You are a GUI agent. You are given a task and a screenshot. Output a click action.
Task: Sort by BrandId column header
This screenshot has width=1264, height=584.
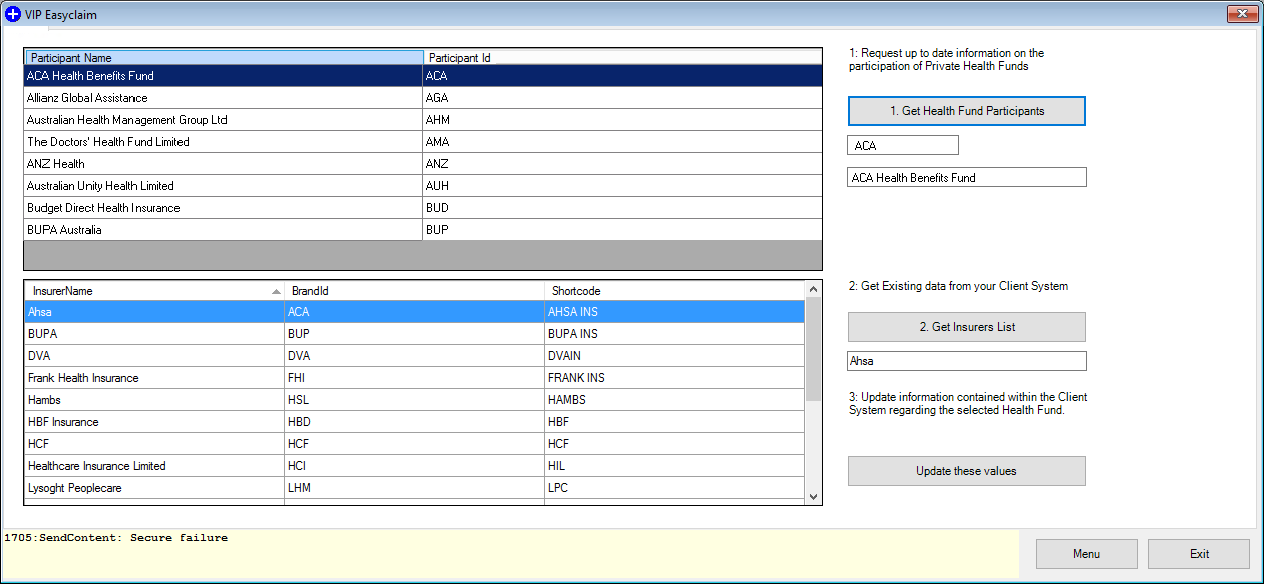[x=414, y=291]
